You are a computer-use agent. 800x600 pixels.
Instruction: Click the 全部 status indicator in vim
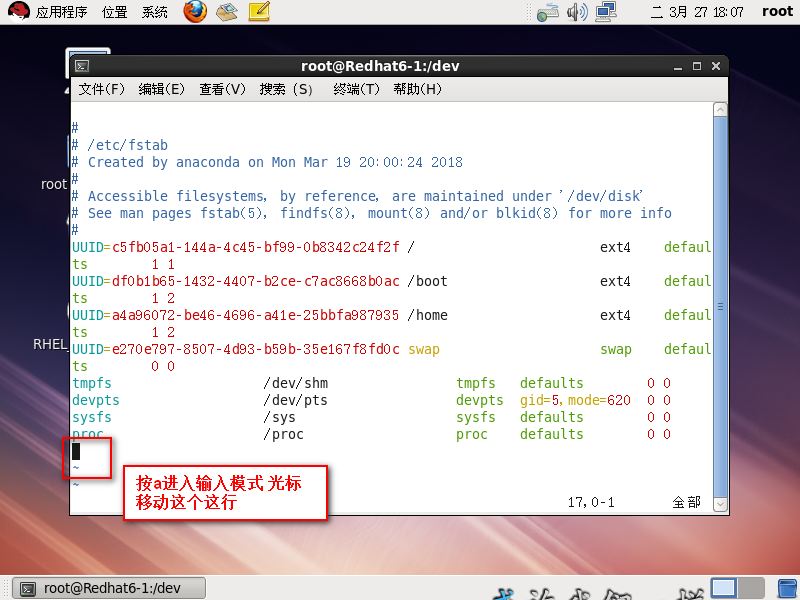coord(686,503)
